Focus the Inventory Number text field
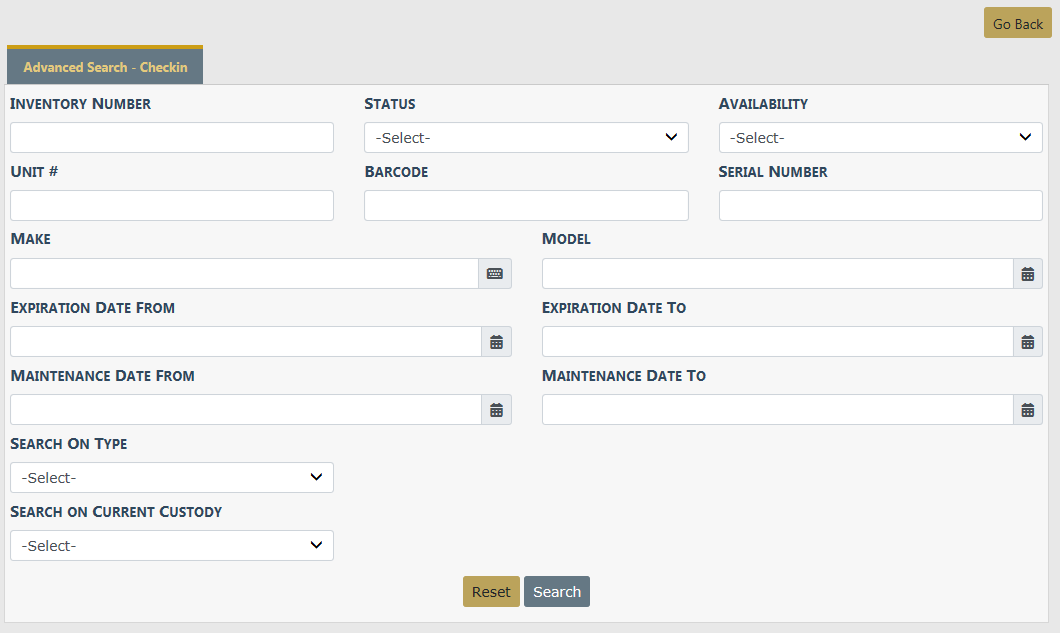This screenshot has height=633, width=1060. coord(172,138)
